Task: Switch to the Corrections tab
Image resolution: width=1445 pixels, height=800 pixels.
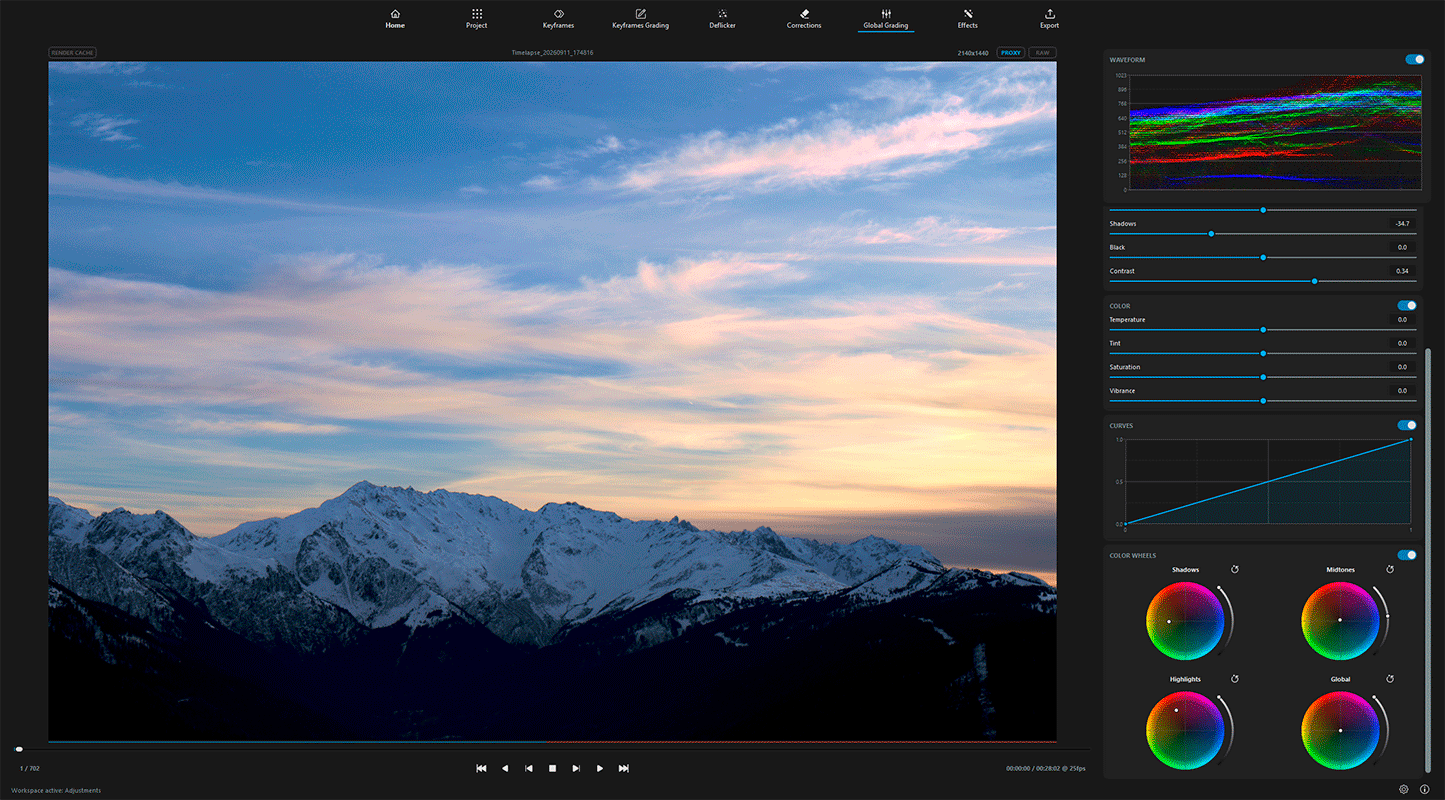Action: [x=804, y=18]
